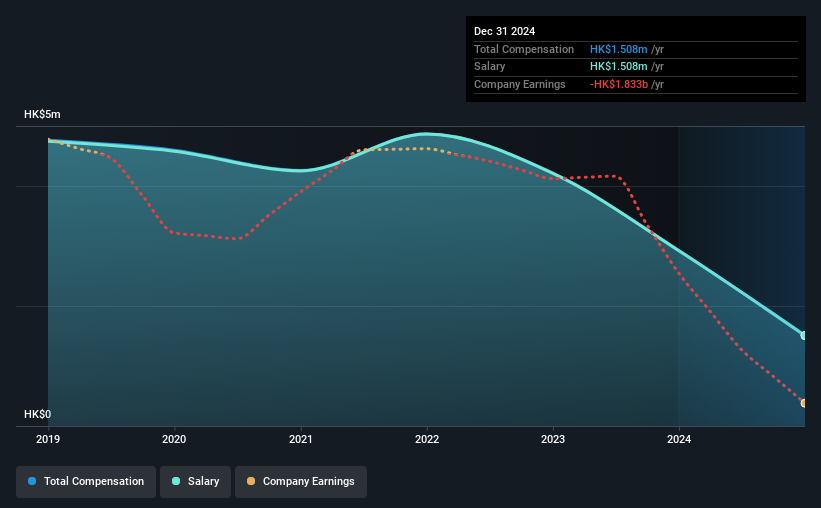The width and height of the screenshot is (821, 508).
Task: Click the 2022 x-axis label
Action: [x=427, y=439]
